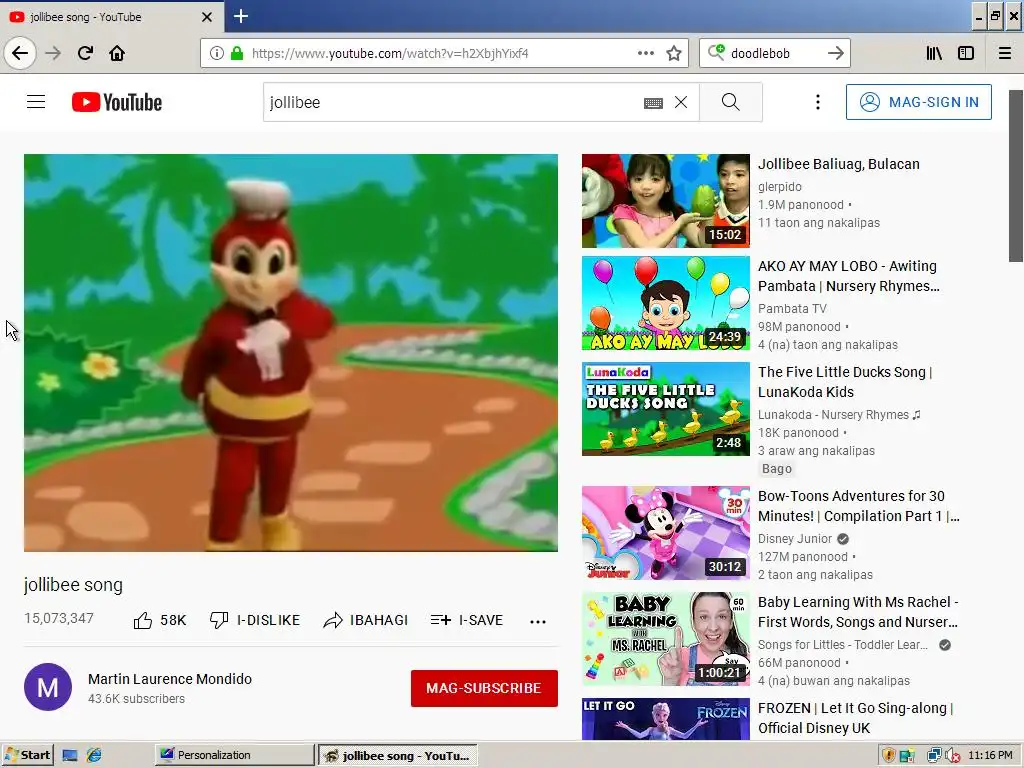Click the security shield tray icon
Image resolution: width=1024 pixels, height=768 pixels.
[x=888, y=756]
